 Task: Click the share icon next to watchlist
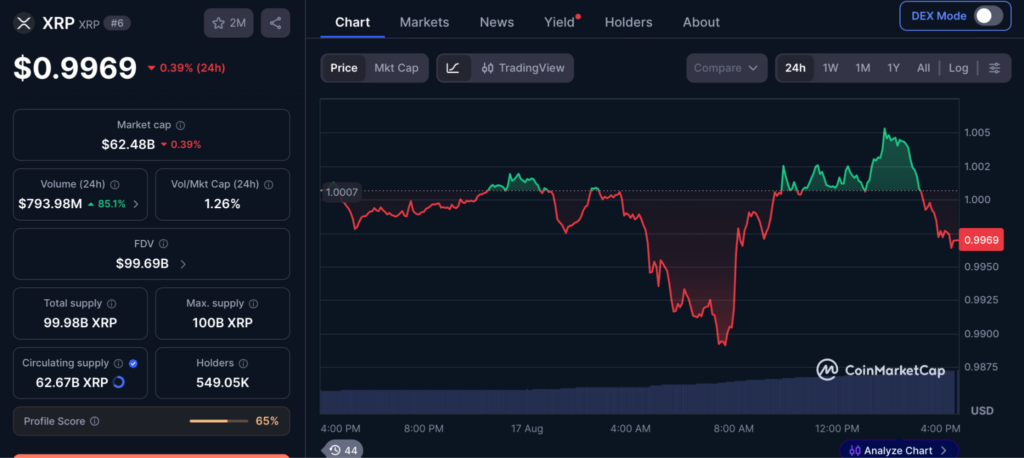[x=276, y=24]
